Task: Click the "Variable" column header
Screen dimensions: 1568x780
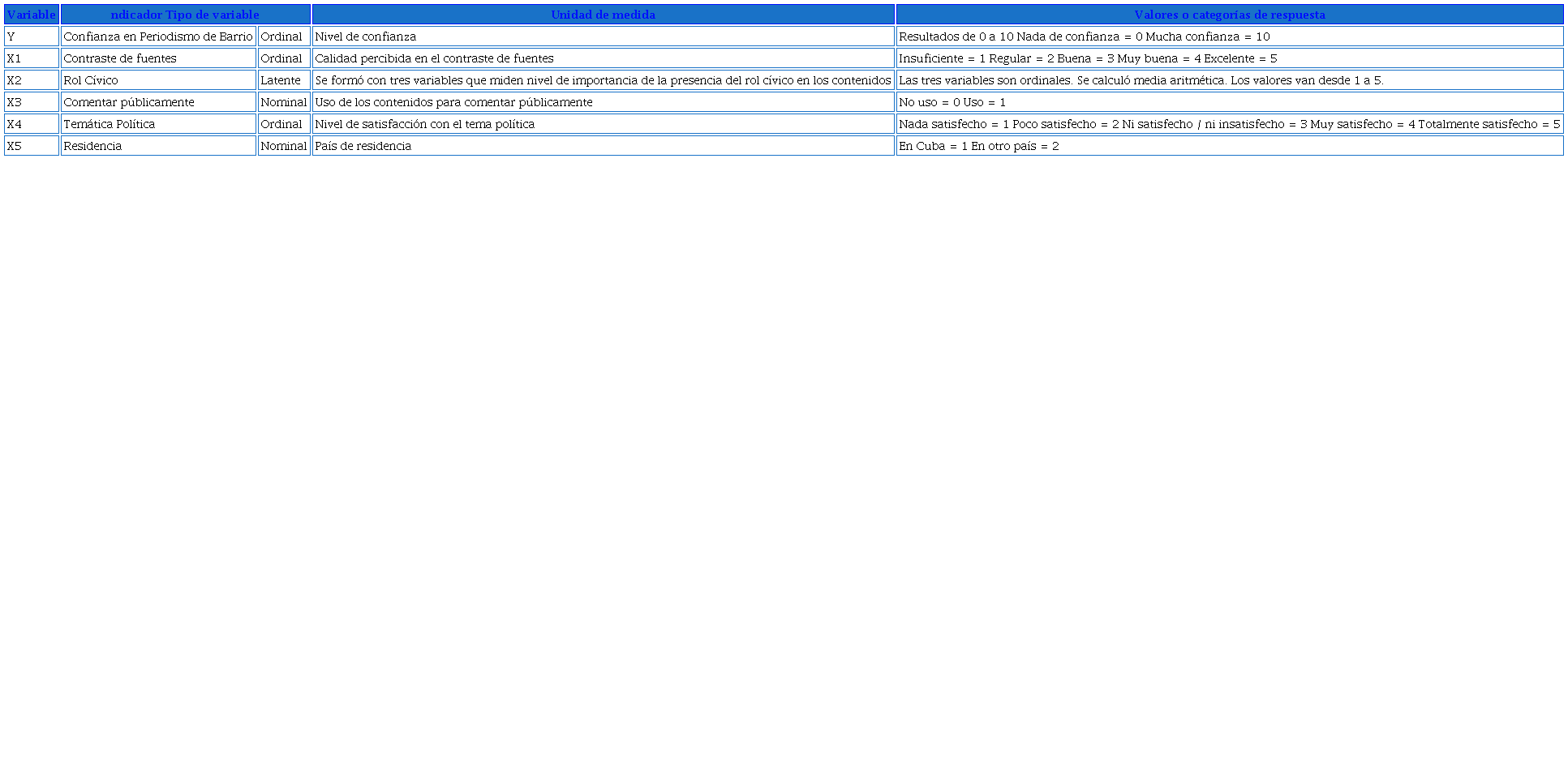Action: (32, 15)
